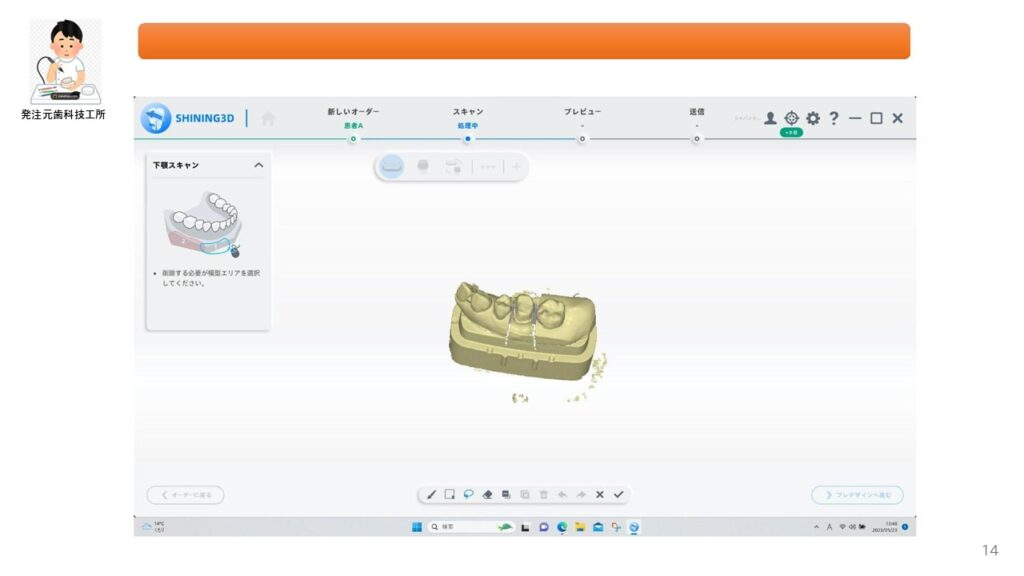
Task: Undo the last edit action
Action: tap(562, 494)
